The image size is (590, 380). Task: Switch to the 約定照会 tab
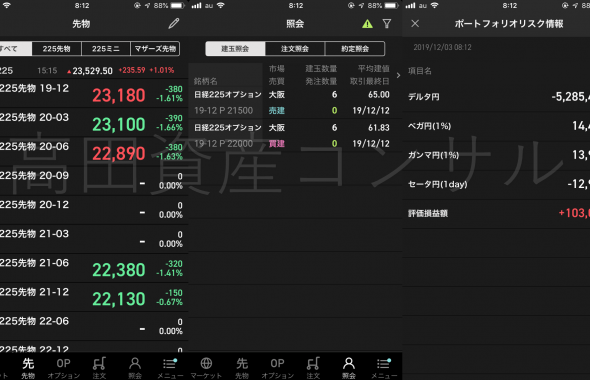tap(355, 49)
